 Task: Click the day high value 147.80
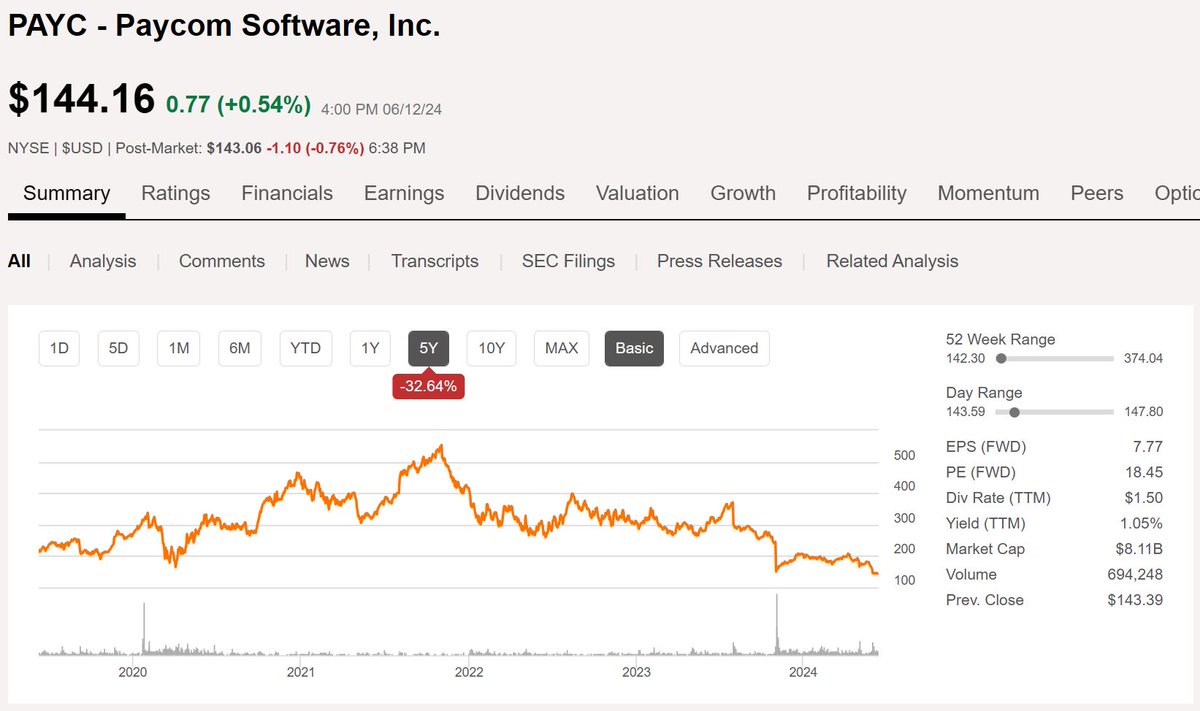(1144, 411)
